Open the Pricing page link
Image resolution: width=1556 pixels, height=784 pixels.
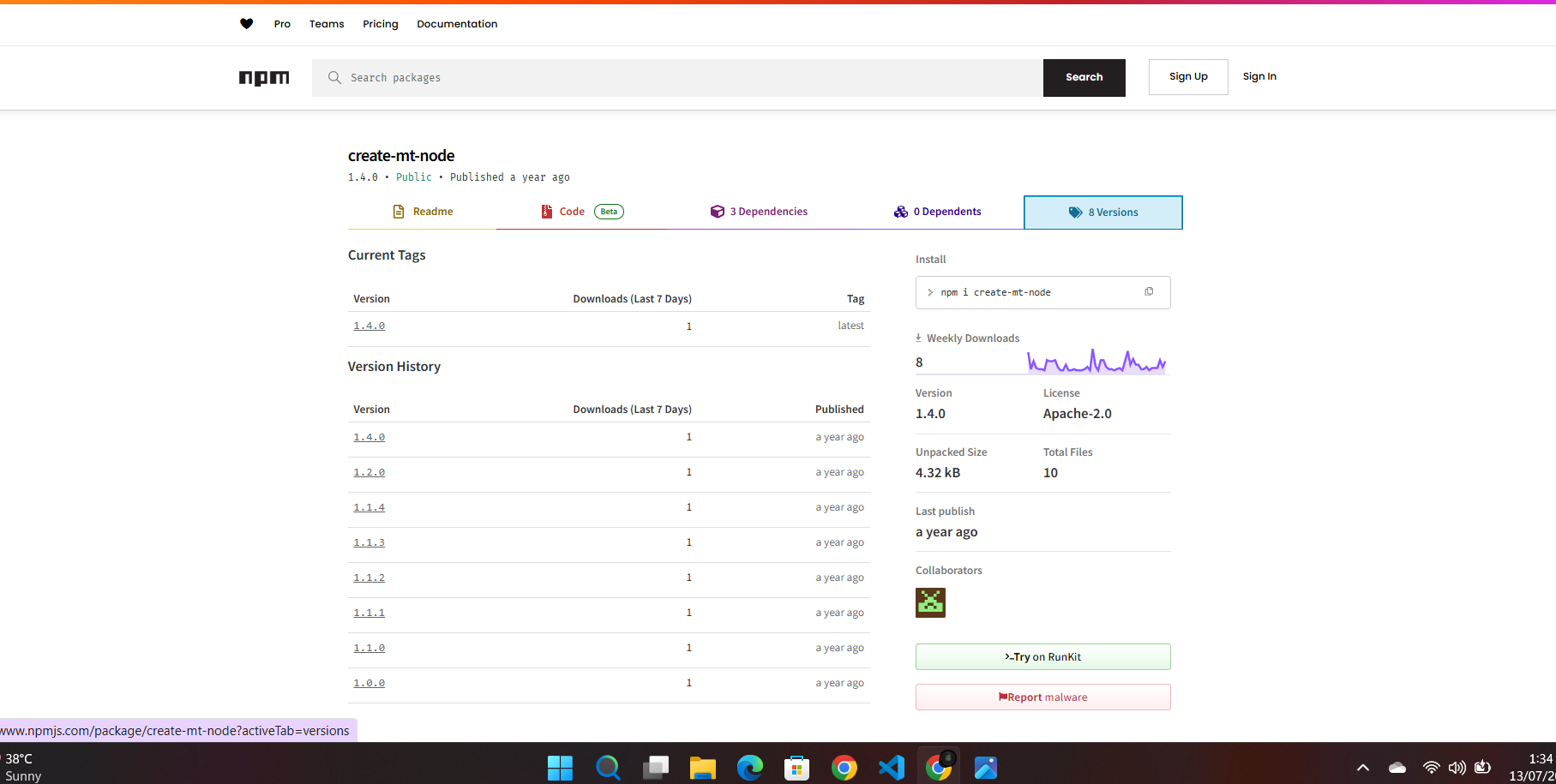click(x=381, y=24)
